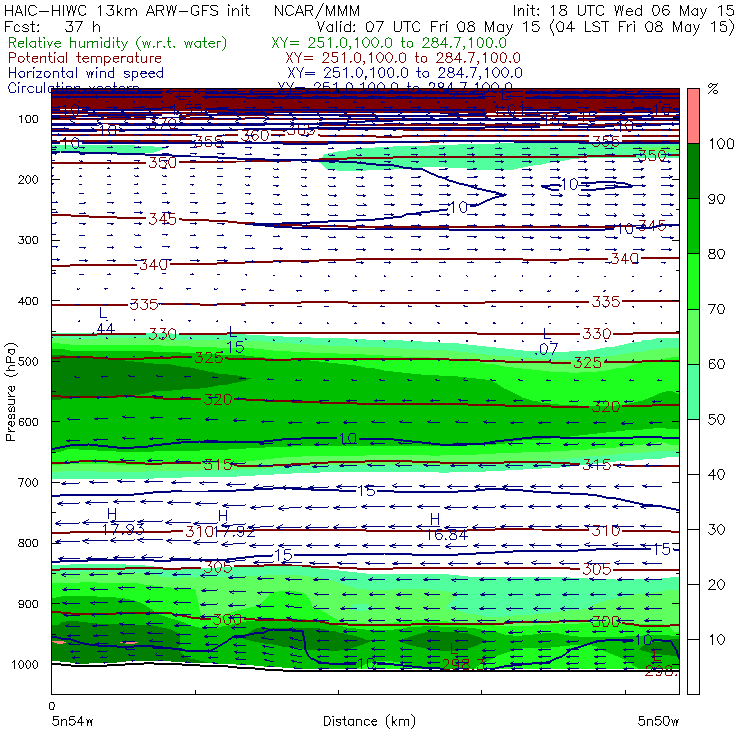Click the wind minimum value '.07'
The width and height of the screenshot is (740, 740).
tap(547, 349)
